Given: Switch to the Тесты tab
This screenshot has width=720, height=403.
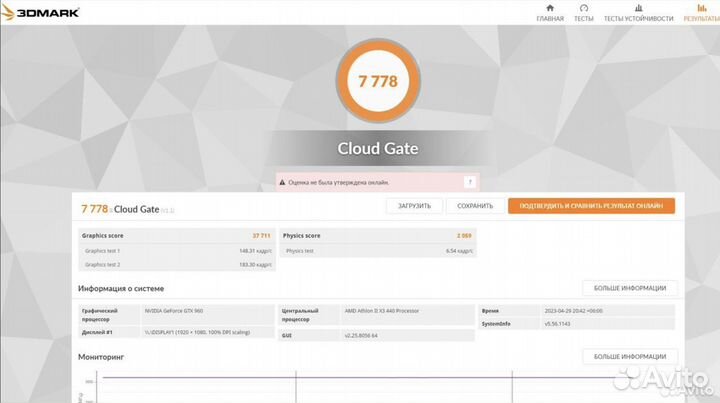Looking at the screenshot, I should pyautogui.click(x=584, y=13).
